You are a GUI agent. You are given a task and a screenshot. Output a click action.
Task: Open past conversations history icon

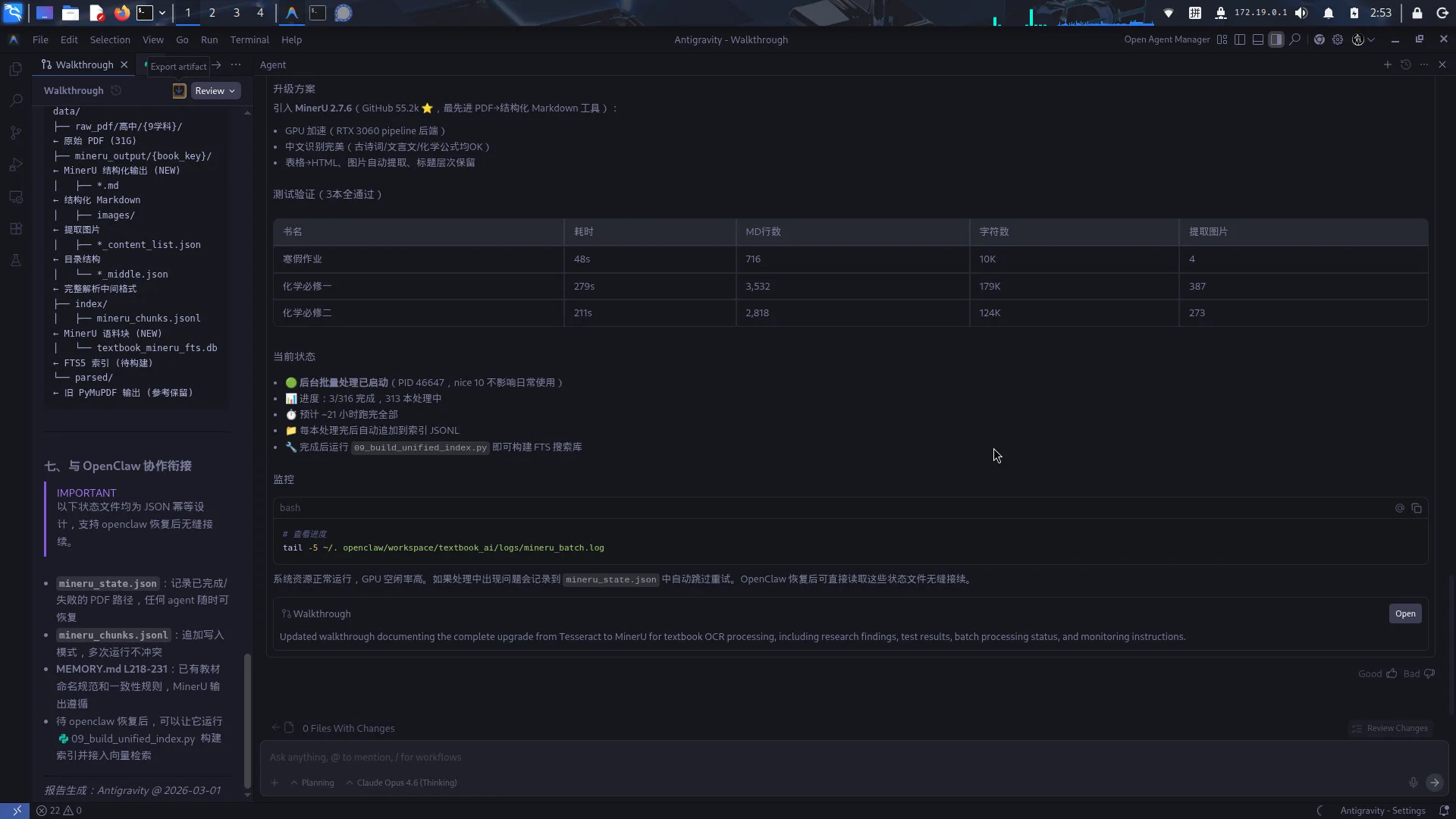pyautogui.click(x=1405, y=65)
